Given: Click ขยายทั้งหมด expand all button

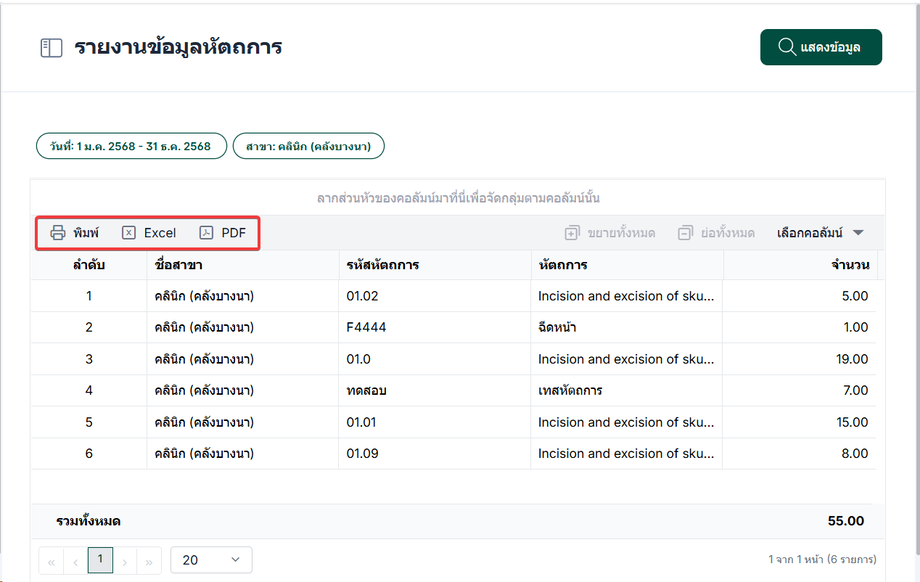Looking at the screenshot, I should pos(610,233).
